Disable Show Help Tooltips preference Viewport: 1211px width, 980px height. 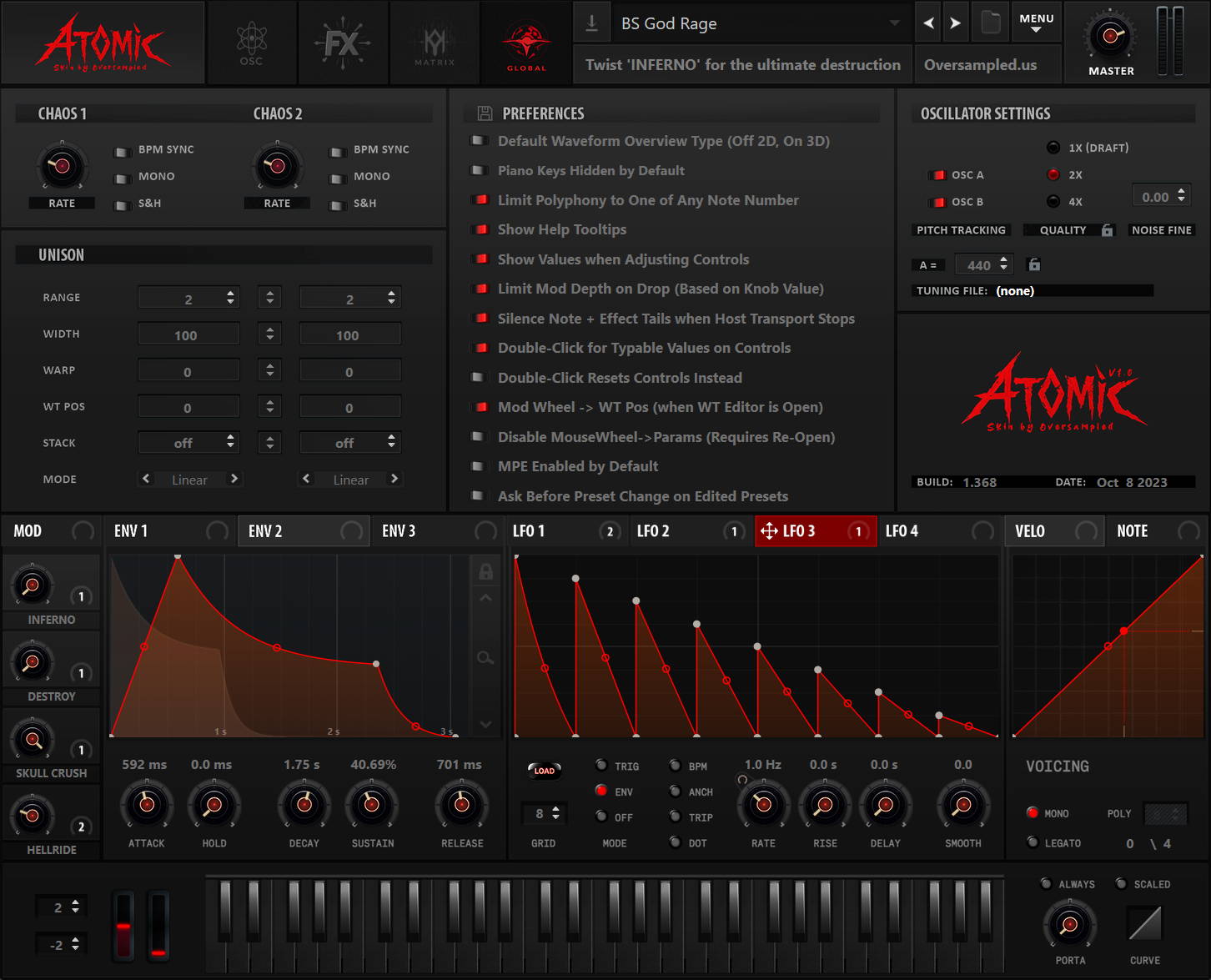tap(480, 229)
